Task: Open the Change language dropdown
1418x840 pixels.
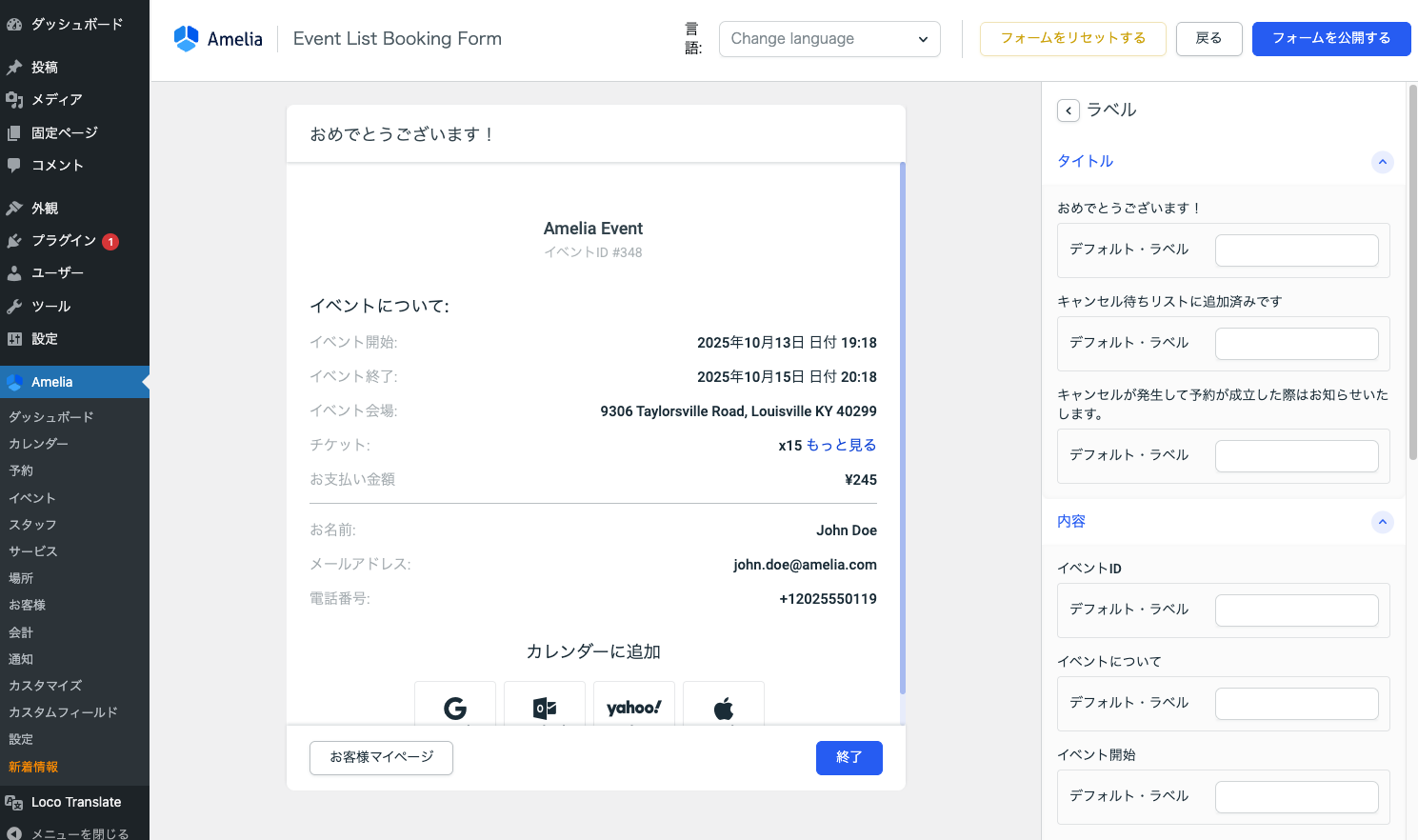Action: coord(829,39)
